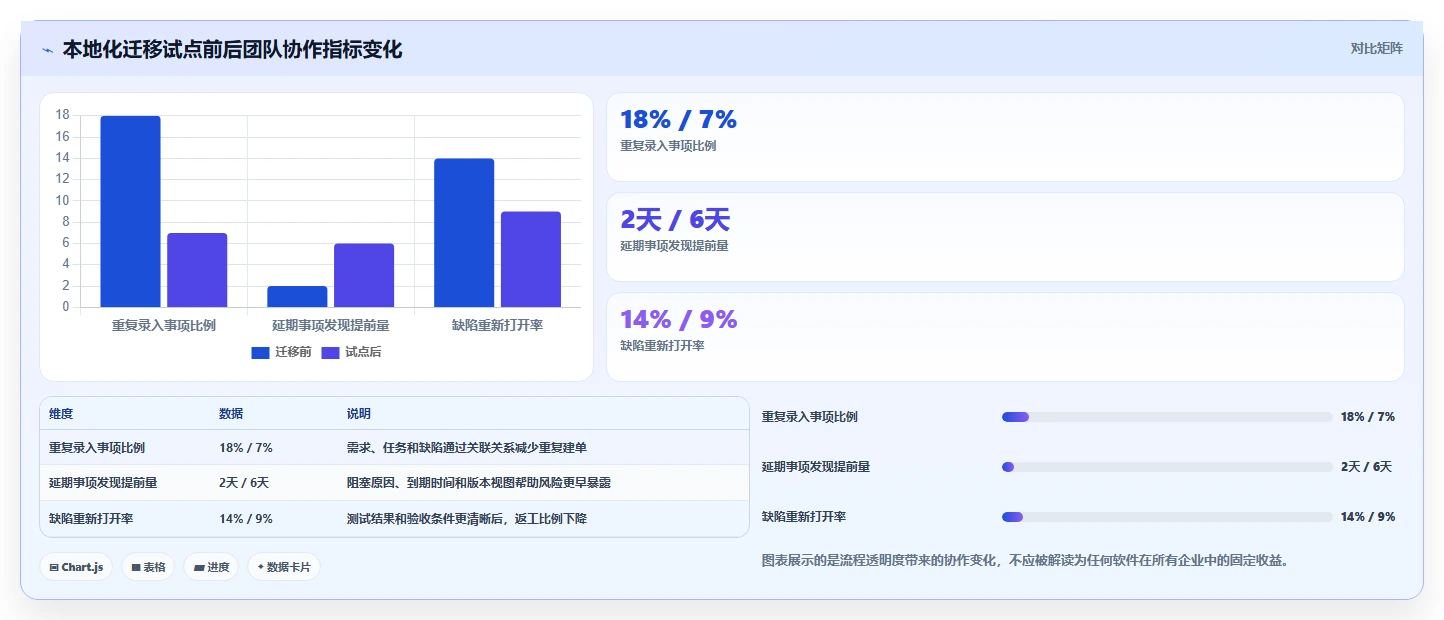
Task: Click the 维度 column header
Action: (x=61, y=413)
